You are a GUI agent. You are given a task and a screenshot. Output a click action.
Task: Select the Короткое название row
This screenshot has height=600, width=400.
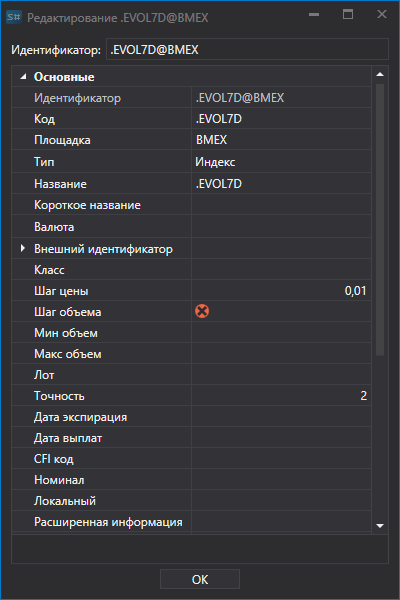(191, 205)
